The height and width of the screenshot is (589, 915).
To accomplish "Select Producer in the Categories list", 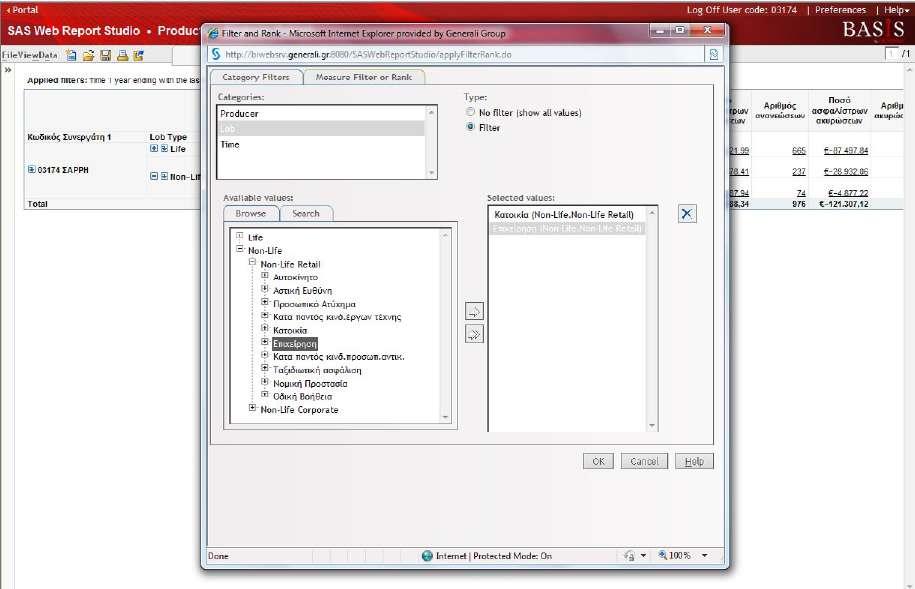I will pos(321,113).
